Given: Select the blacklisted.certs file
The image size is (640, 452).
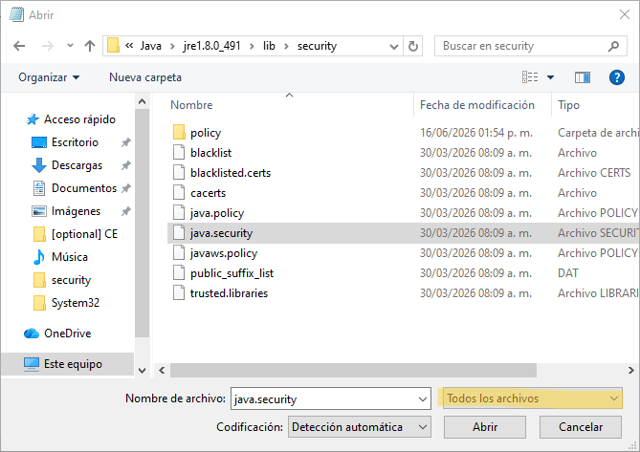Looking at the screenshot, I should click(x=230, y=173).
